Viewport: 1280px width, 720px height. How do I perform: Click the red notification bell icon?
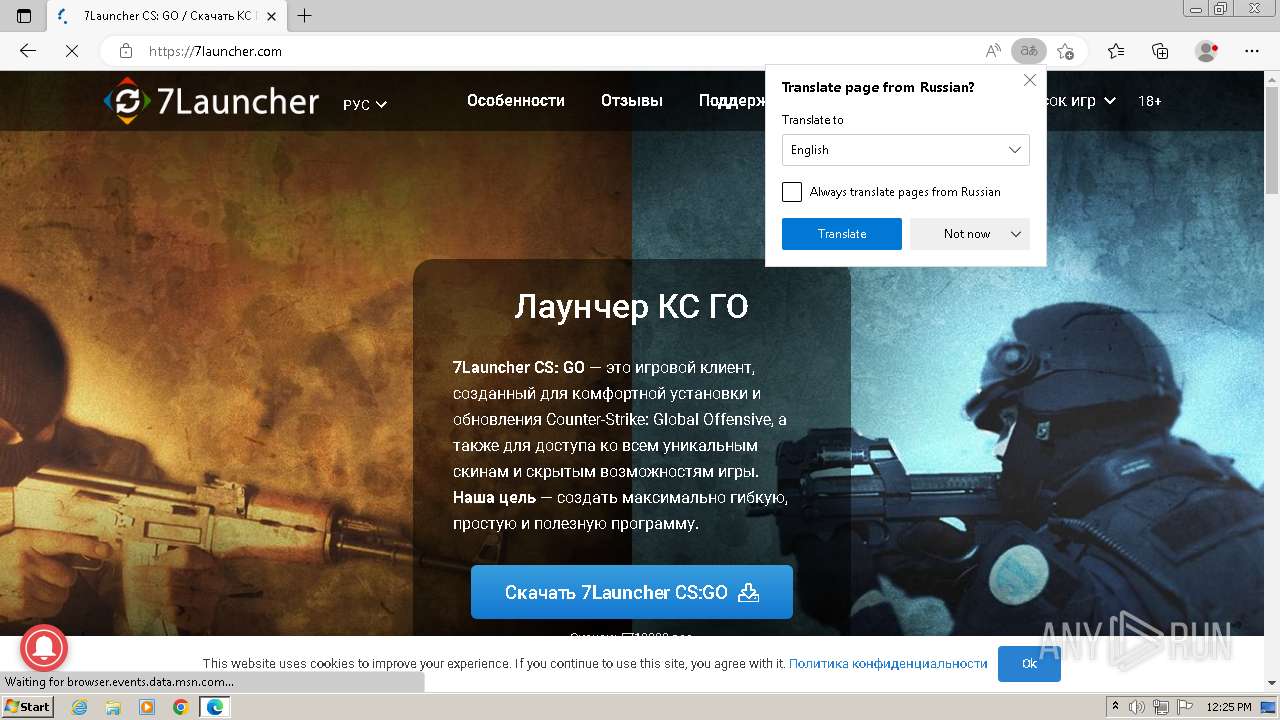pyautogui.click(x=43, y=649)
